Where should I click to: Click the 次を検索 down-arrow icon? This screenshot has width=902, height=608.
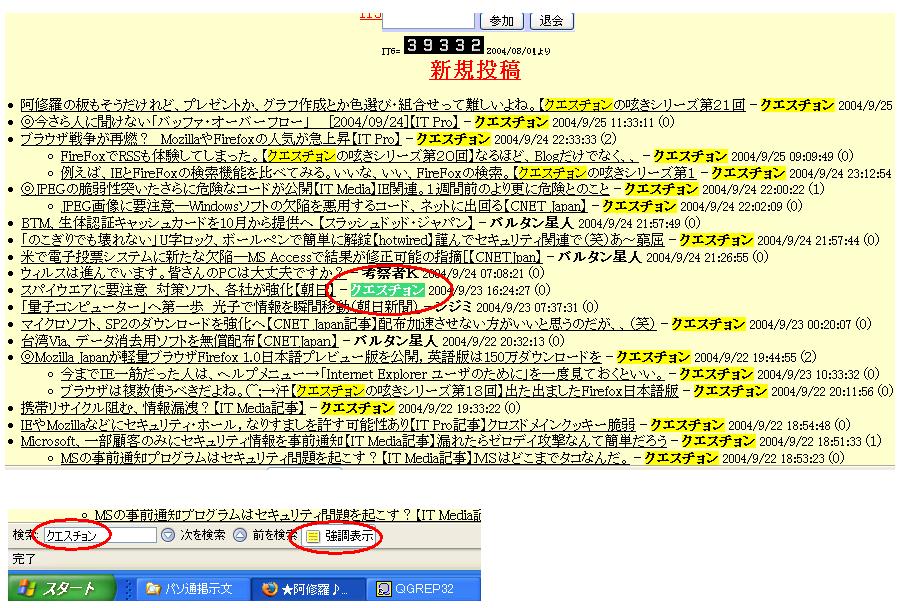[167, 536]
